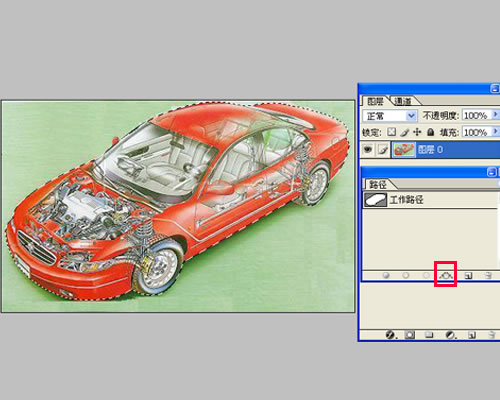Click stroke path with brush icon
The image size is (500, 400).
click(406, 275)
